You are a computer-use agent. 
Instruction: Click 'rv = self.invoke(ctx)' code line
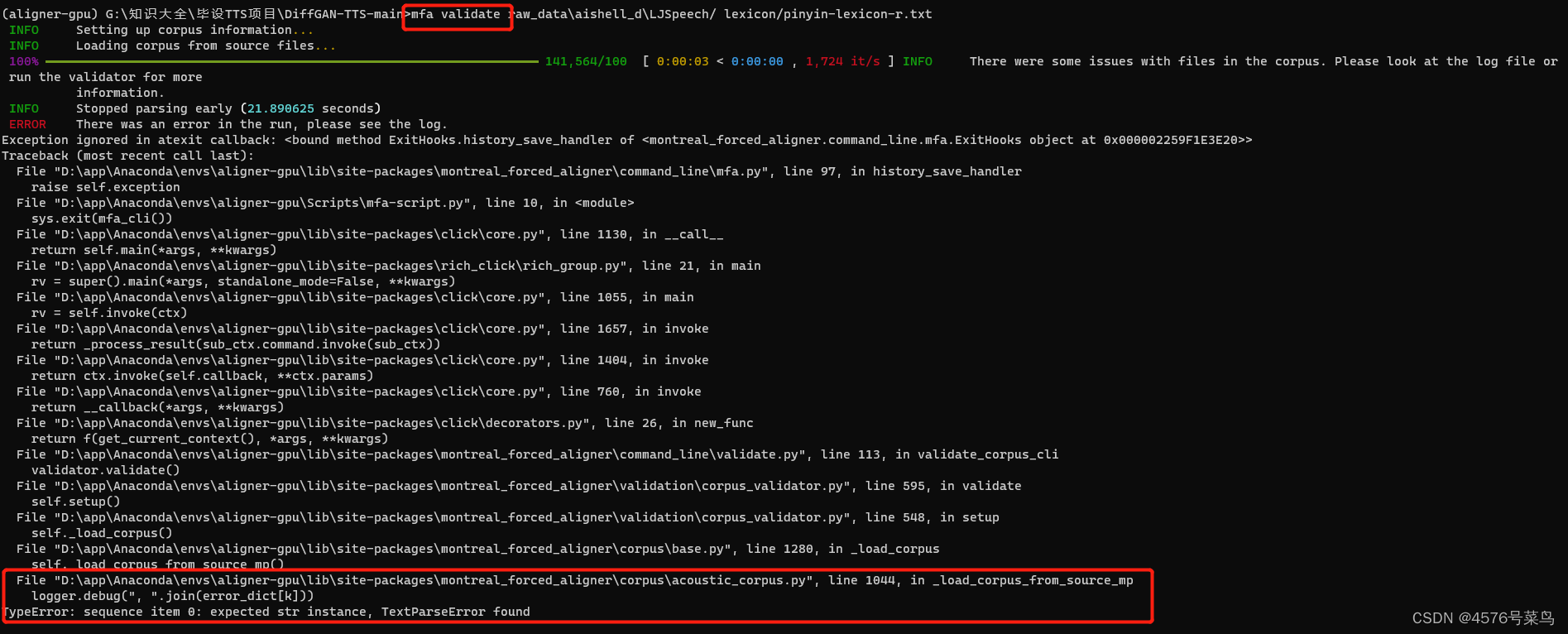pos(109,313)
